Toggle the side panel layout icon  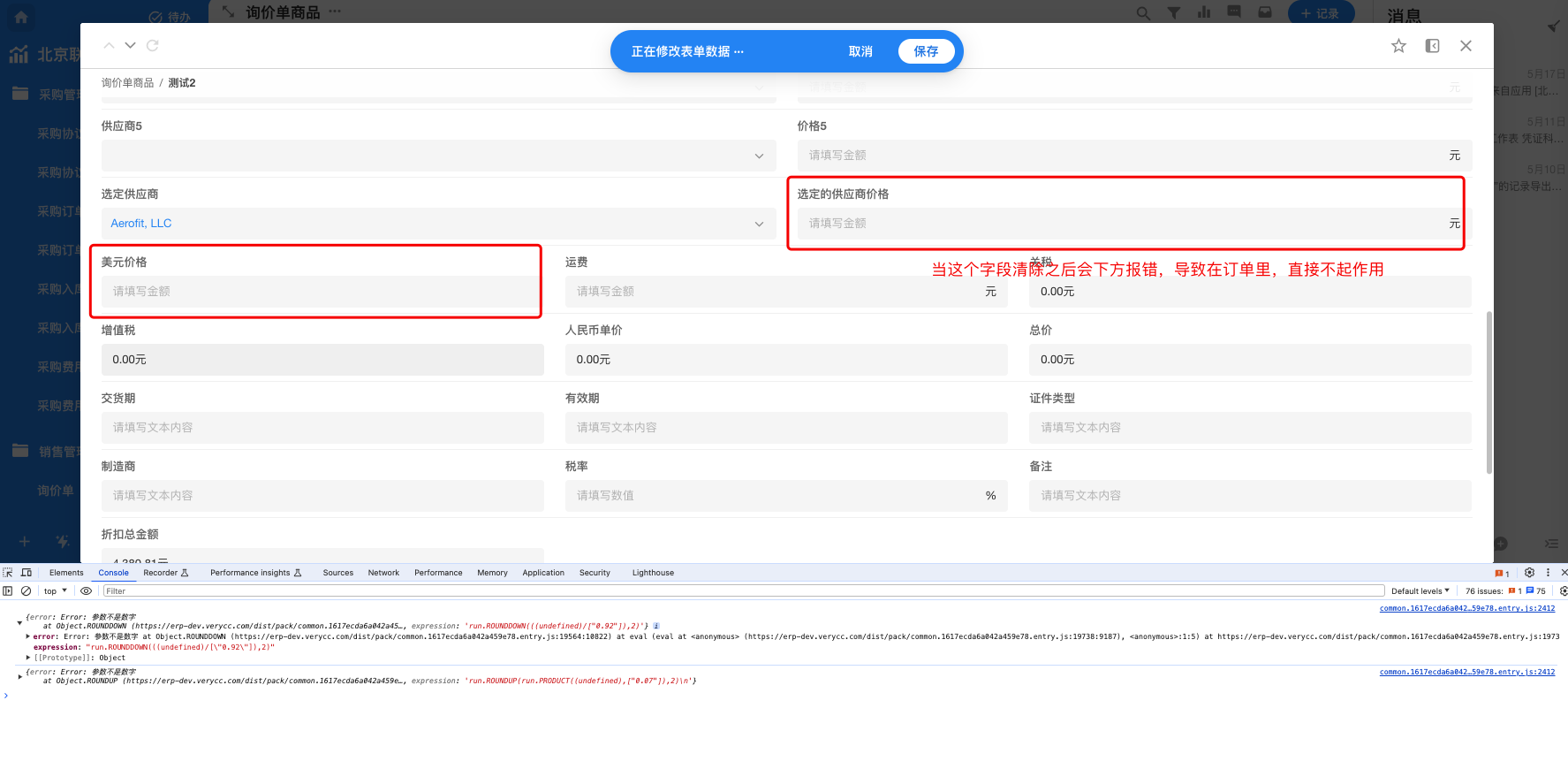pyautogui.click(x=1432, y=46)
